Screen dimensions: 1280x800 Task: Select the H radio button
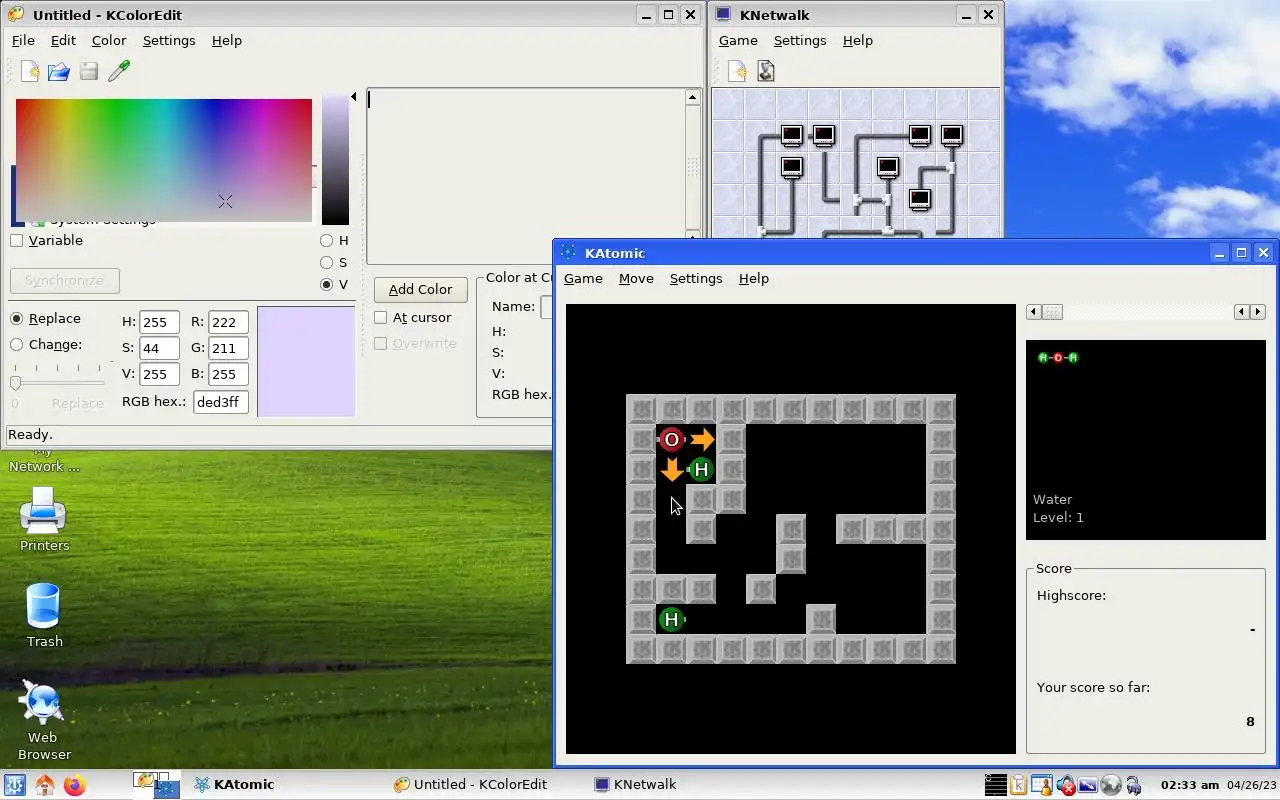326,240
